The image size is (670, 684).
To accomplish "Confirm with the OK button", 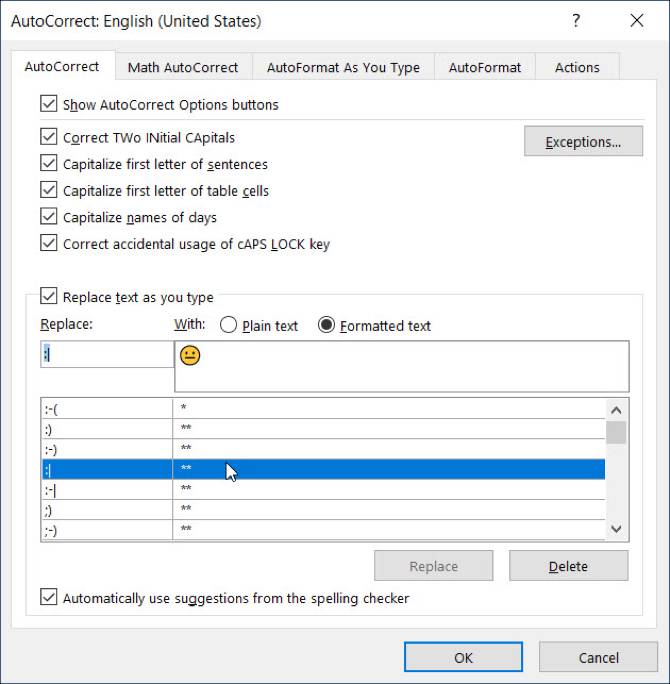I will pyautogui.click(x=463, y=657).
